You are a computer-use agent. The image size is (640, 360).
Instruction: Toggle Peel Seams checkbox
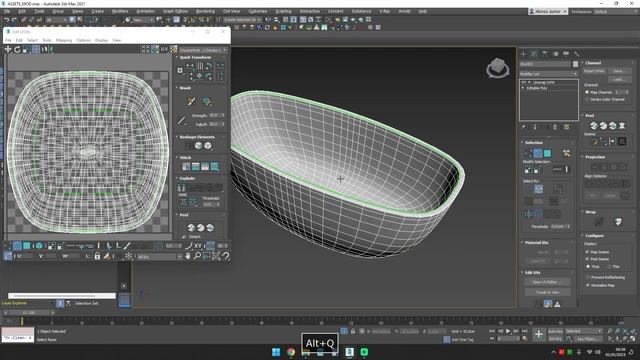587,259
